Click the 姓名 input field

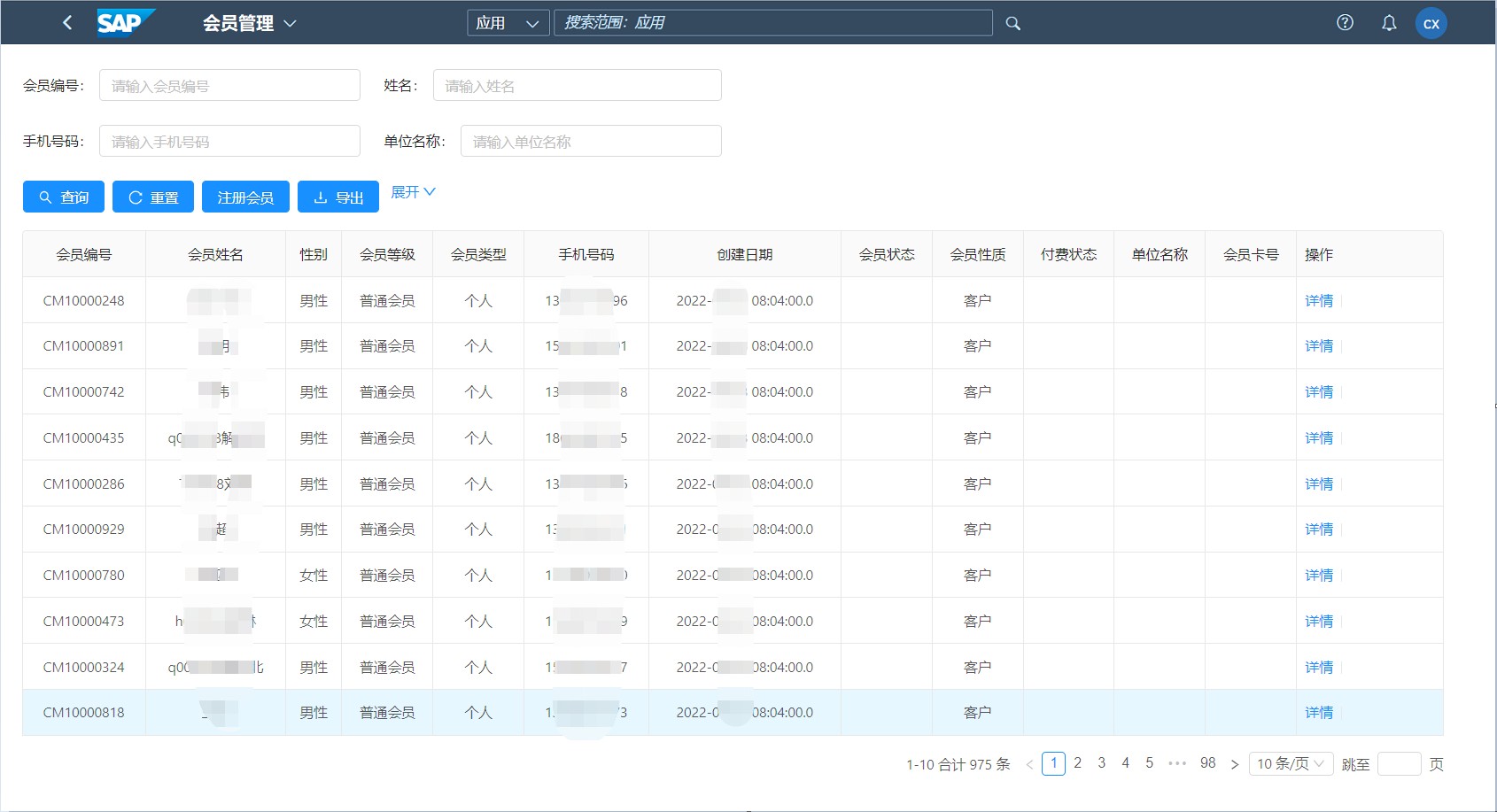[577, 86]
